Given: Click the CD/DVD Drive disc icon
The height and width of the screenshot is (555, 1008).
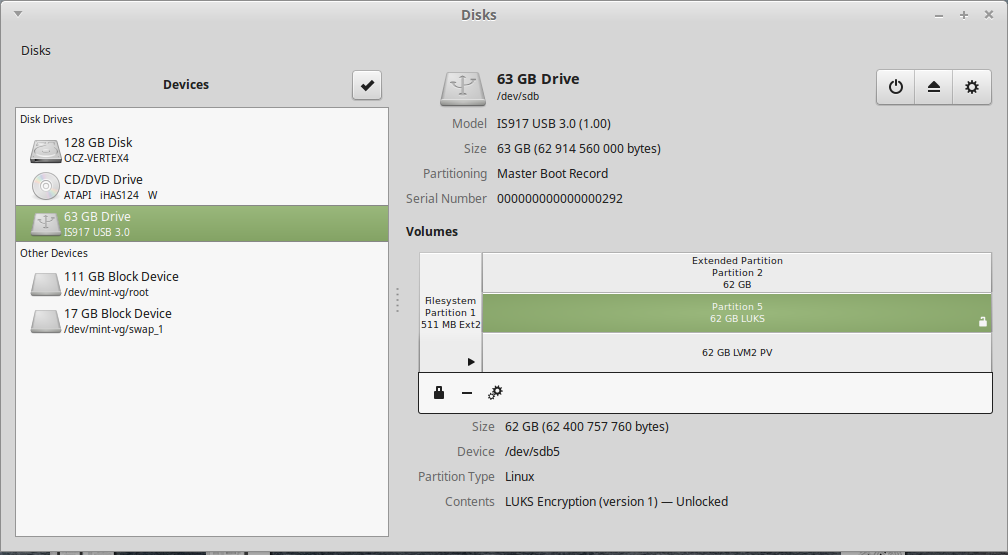Looking at the screenshot, I should tap(46, 187).
